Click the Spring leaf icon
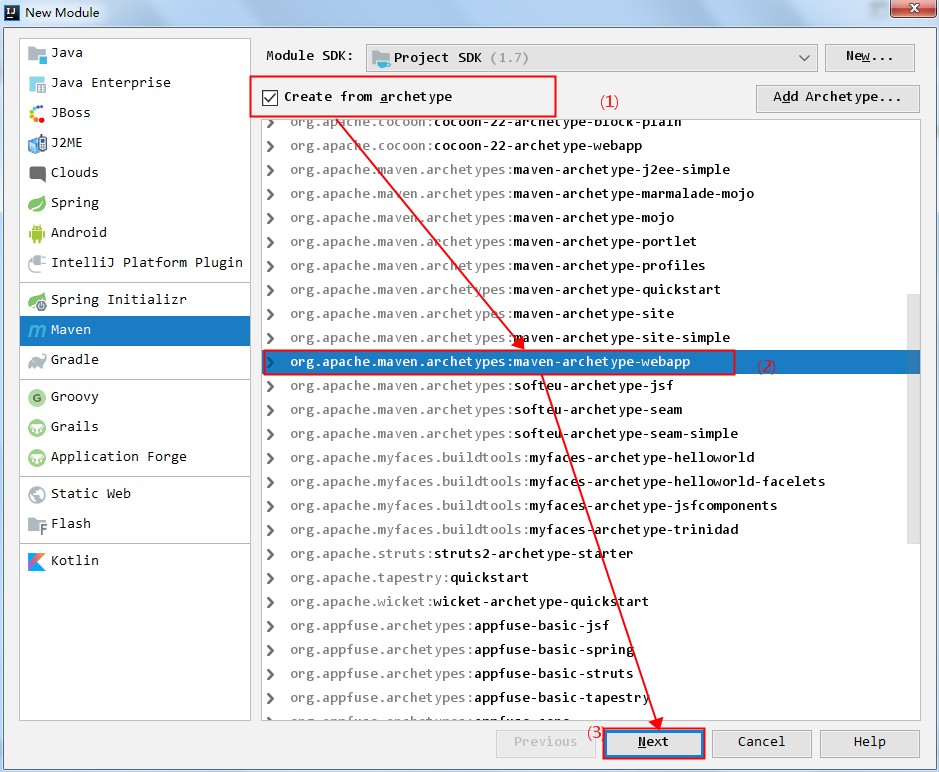Screen dimensions: 939x772 (x=37, y=204)
